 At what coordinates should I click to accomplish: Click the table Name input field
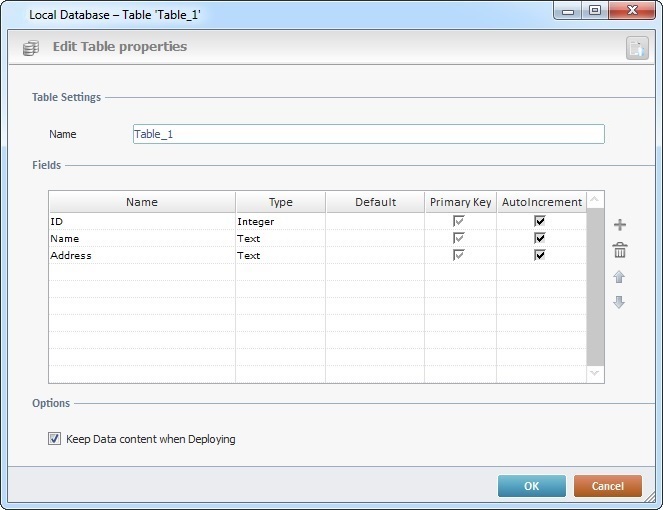368,134
